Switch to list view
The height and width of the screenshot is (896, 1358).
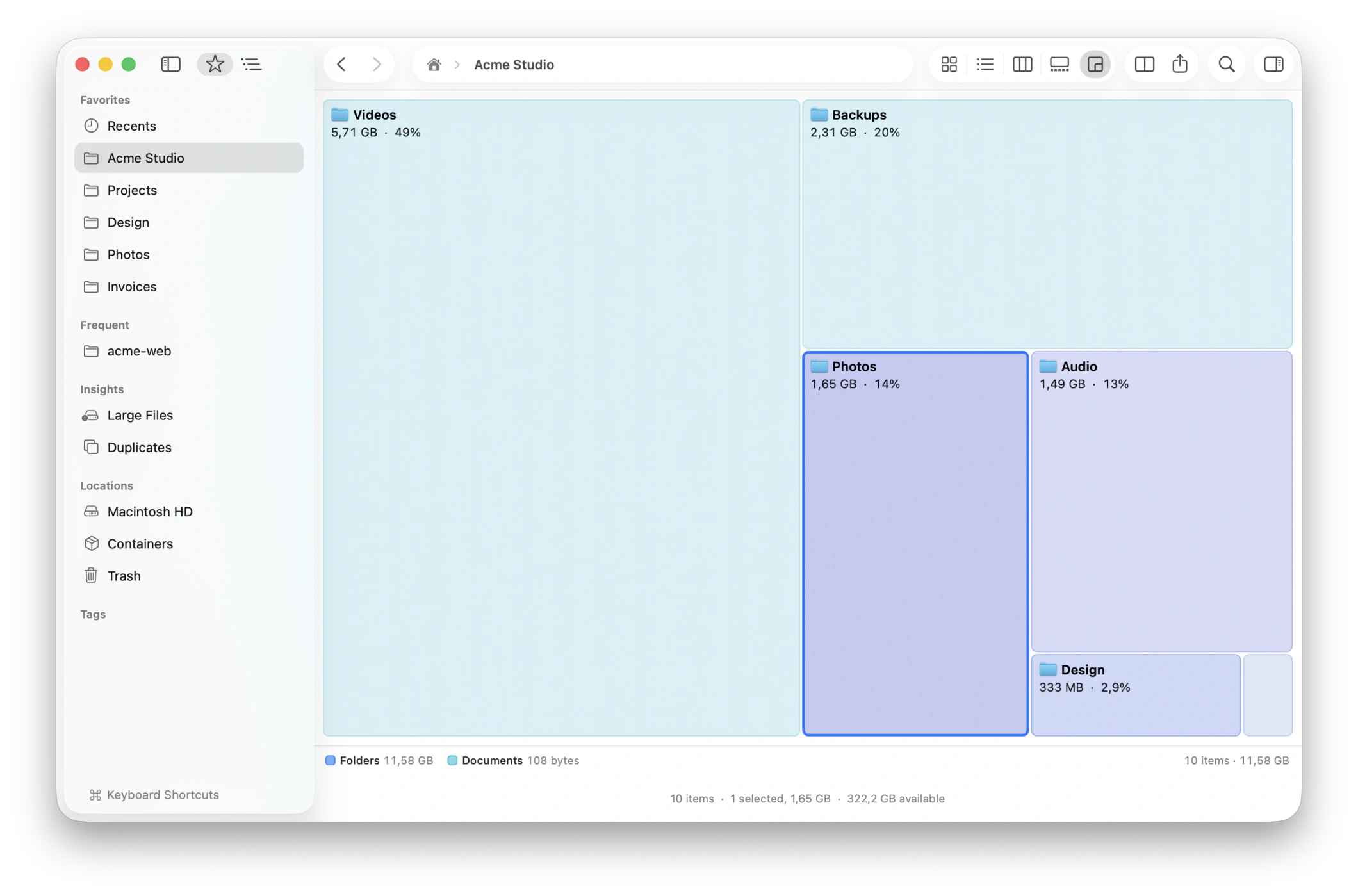tap(985, 64)
